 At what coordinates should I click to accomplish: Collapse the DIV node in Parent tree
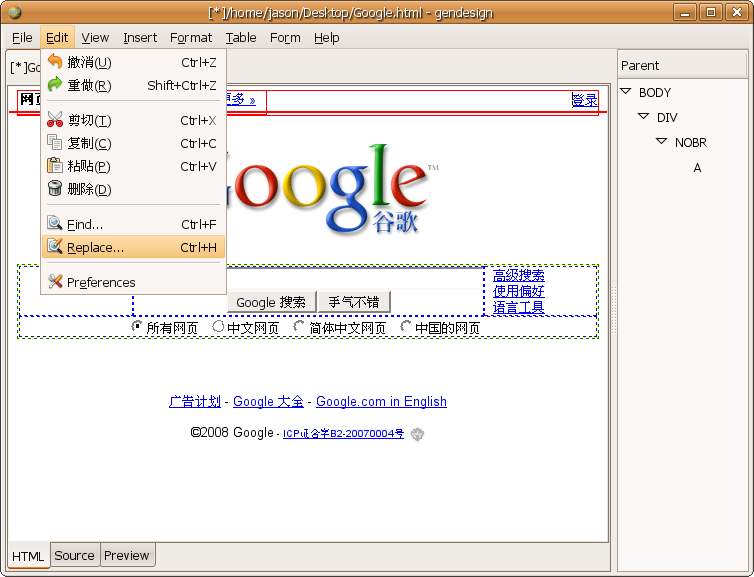[644, 116]
